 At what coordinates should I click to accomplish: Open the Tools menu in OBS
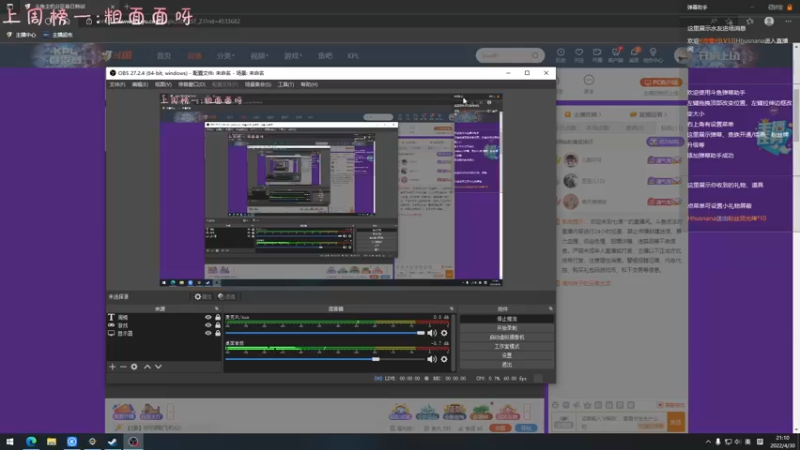coord(286,85)
